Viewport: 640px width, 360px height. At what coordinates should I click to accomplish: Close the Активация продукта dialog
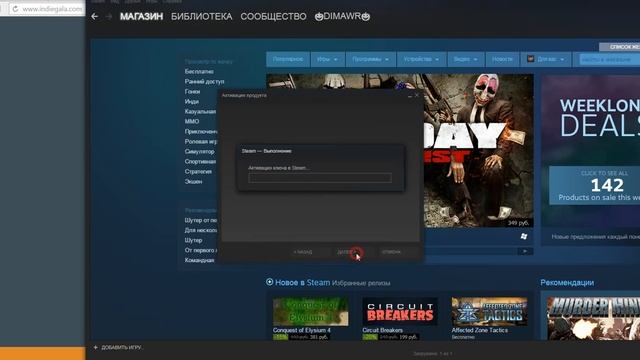point(416,96)
